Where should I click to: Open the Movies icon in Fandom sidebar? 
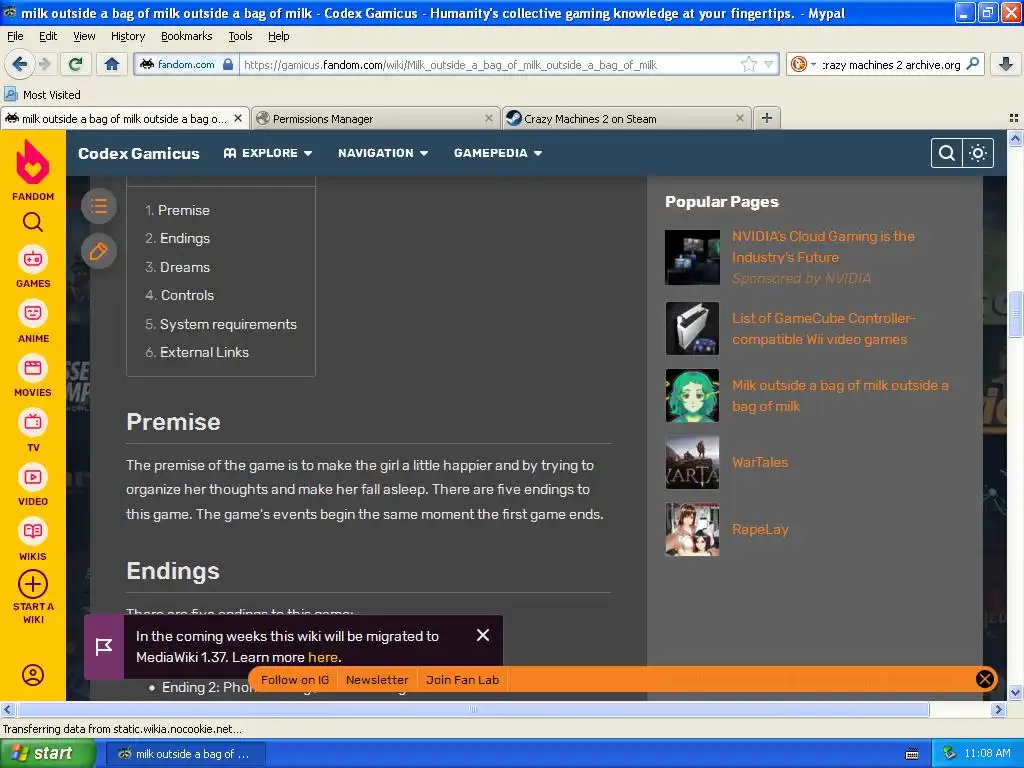coord(33,368)
